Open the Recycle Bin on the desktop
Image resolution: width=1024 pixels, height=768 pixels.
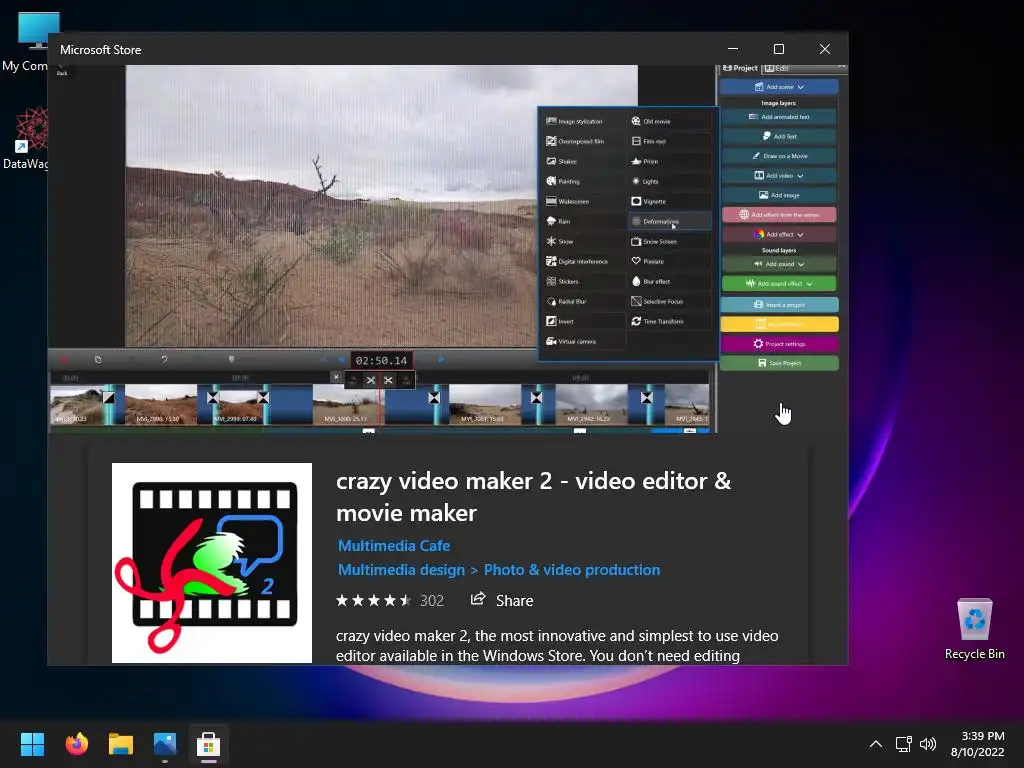(974, 629)
